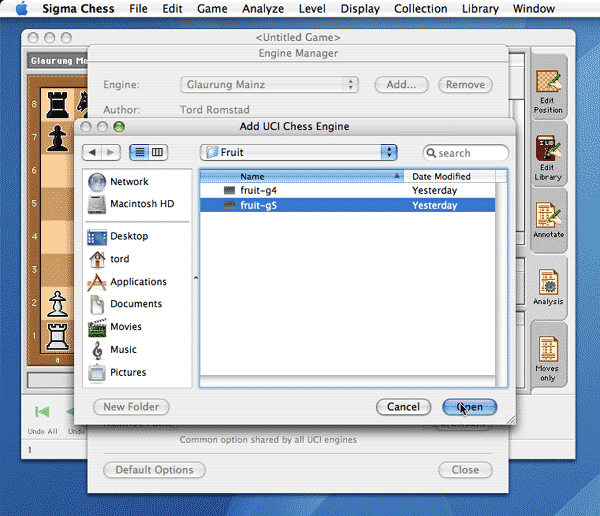Open Music folder in sidebar
Viewport: 600px width, 516px height.
point(113,350)
